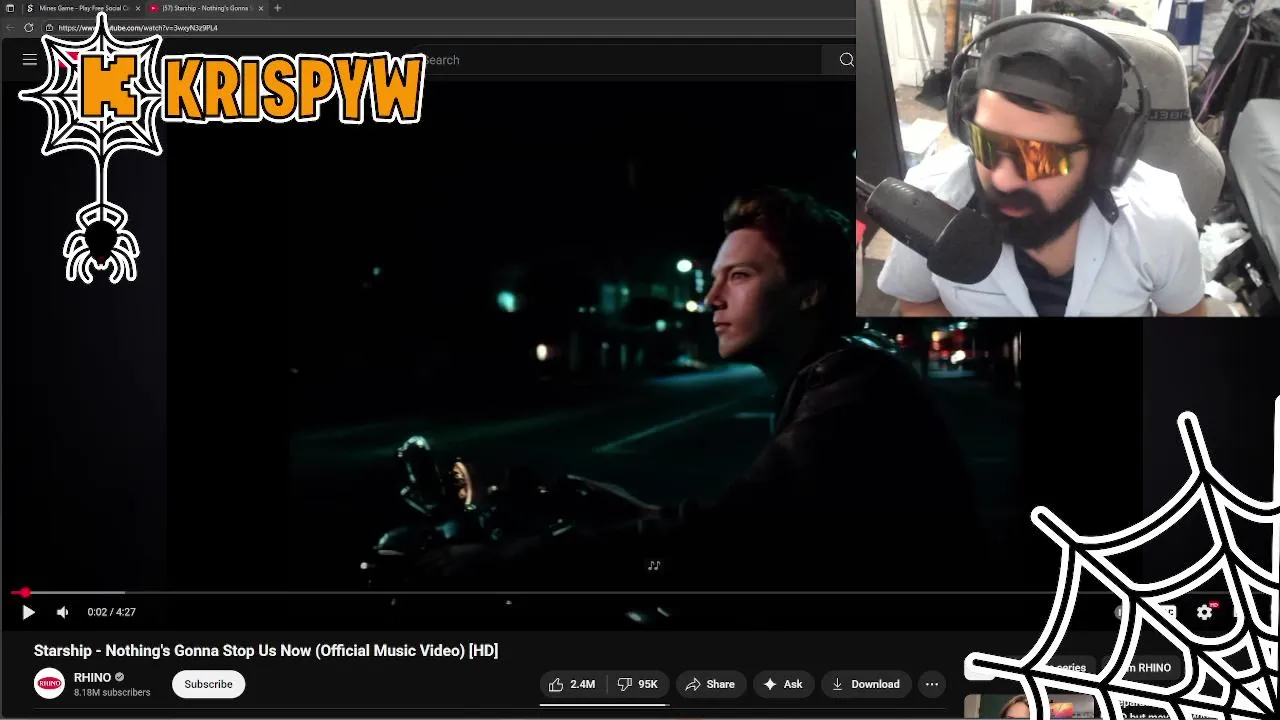This screenshot has height=720, width=1280.
Task: Open the YouTube hamburger guide menu
Action: pyautogui.click(x=30, y=60)
